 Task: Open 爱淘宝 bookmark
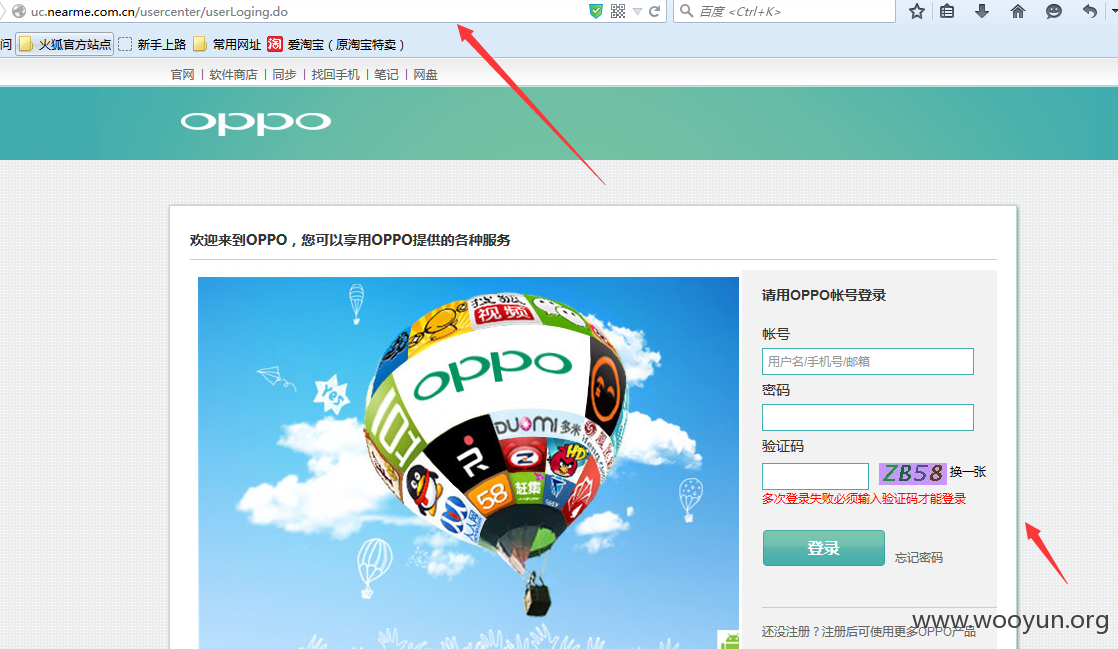(336, 44)
